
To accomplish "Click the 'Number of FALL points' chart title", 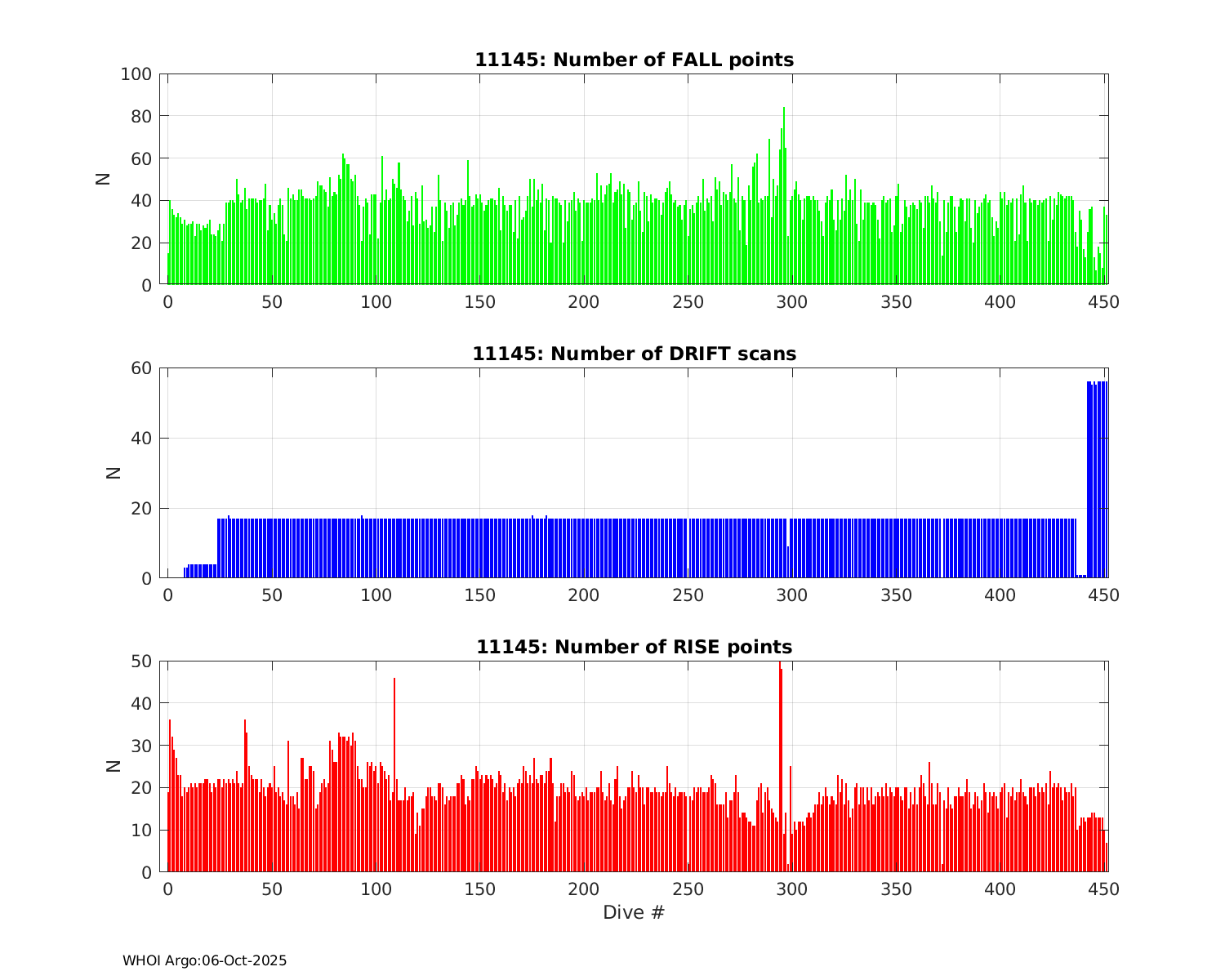I will pos(634,60).
